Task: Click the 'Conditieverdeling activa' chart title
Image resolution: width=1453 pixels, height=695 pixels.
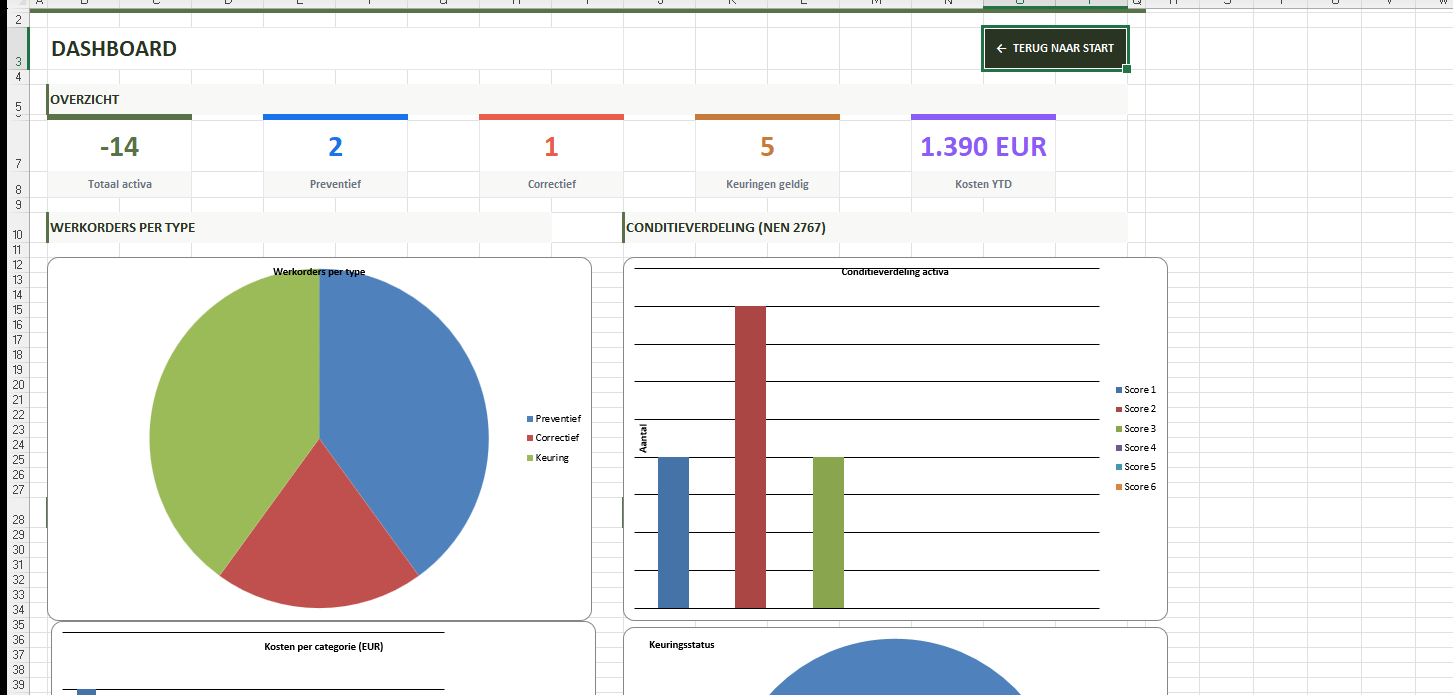Action: click(x=894, y=272)
